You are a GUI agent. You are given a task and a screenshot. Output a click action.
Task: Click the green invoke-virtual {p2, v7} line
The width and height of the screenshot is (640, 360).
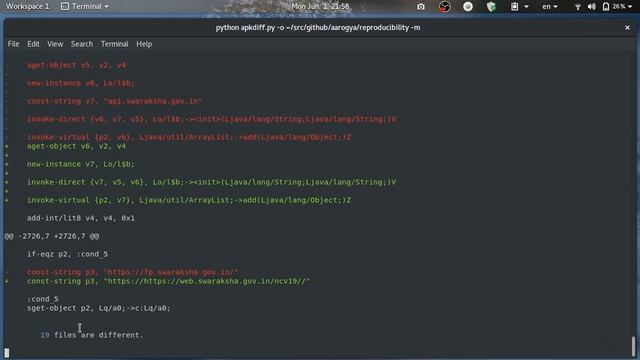coord(189,200)
